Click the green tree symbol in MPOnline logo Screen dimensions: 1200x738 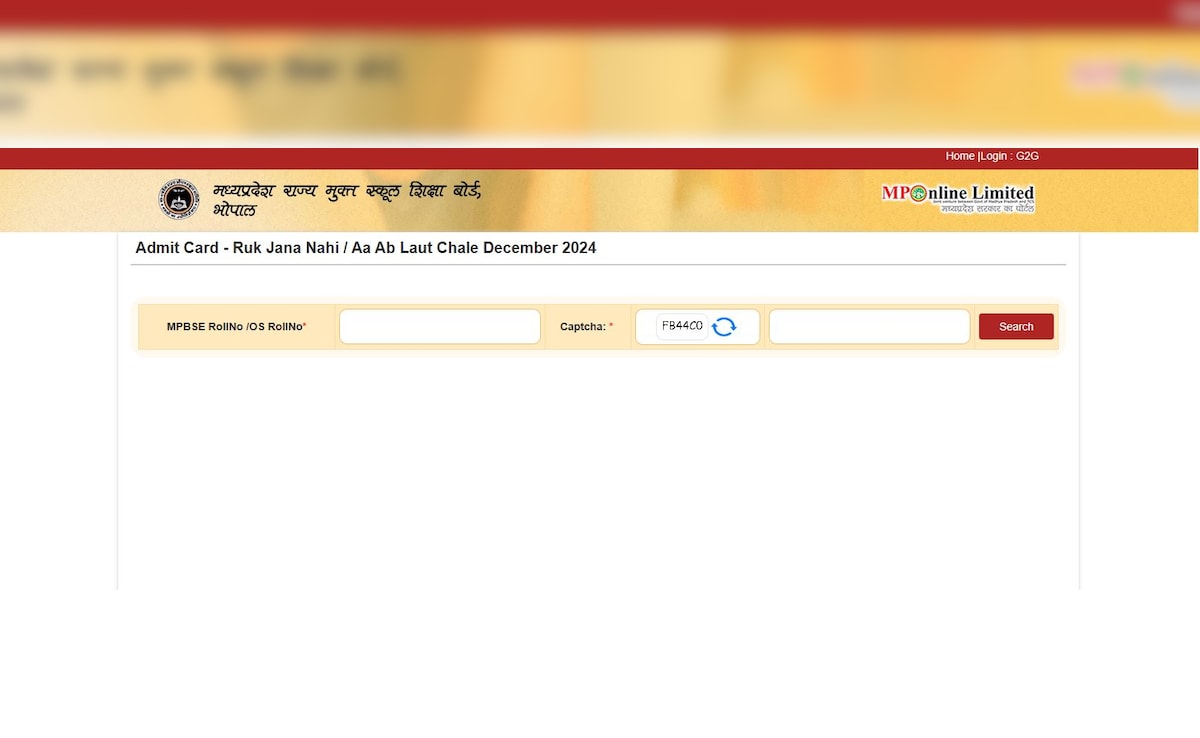(x=918, y=193)
